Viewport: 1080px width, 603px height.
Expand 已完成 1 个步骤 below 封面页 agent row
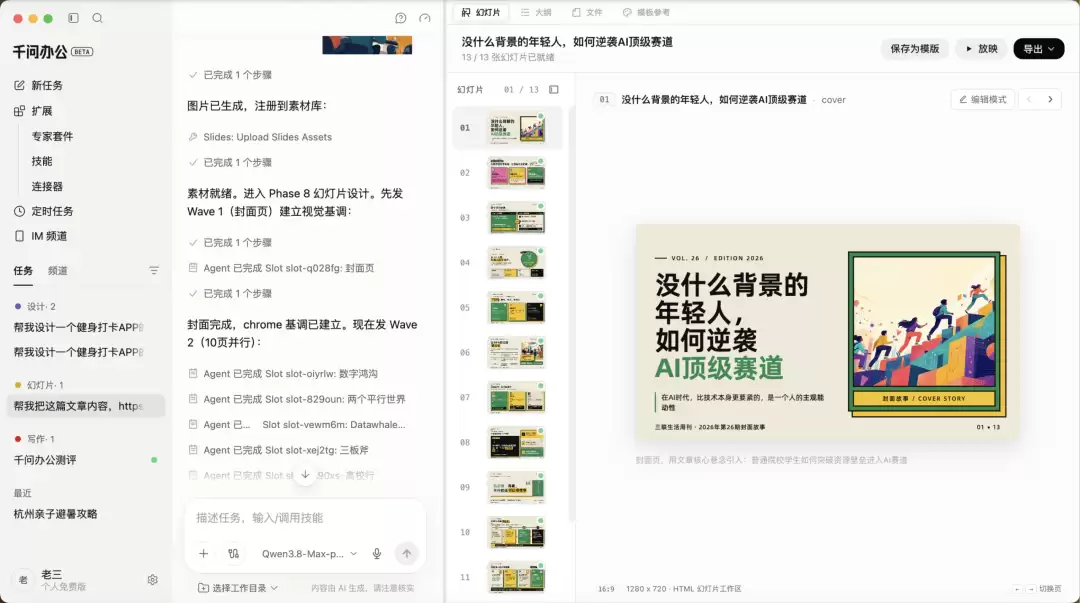(230, 294)
